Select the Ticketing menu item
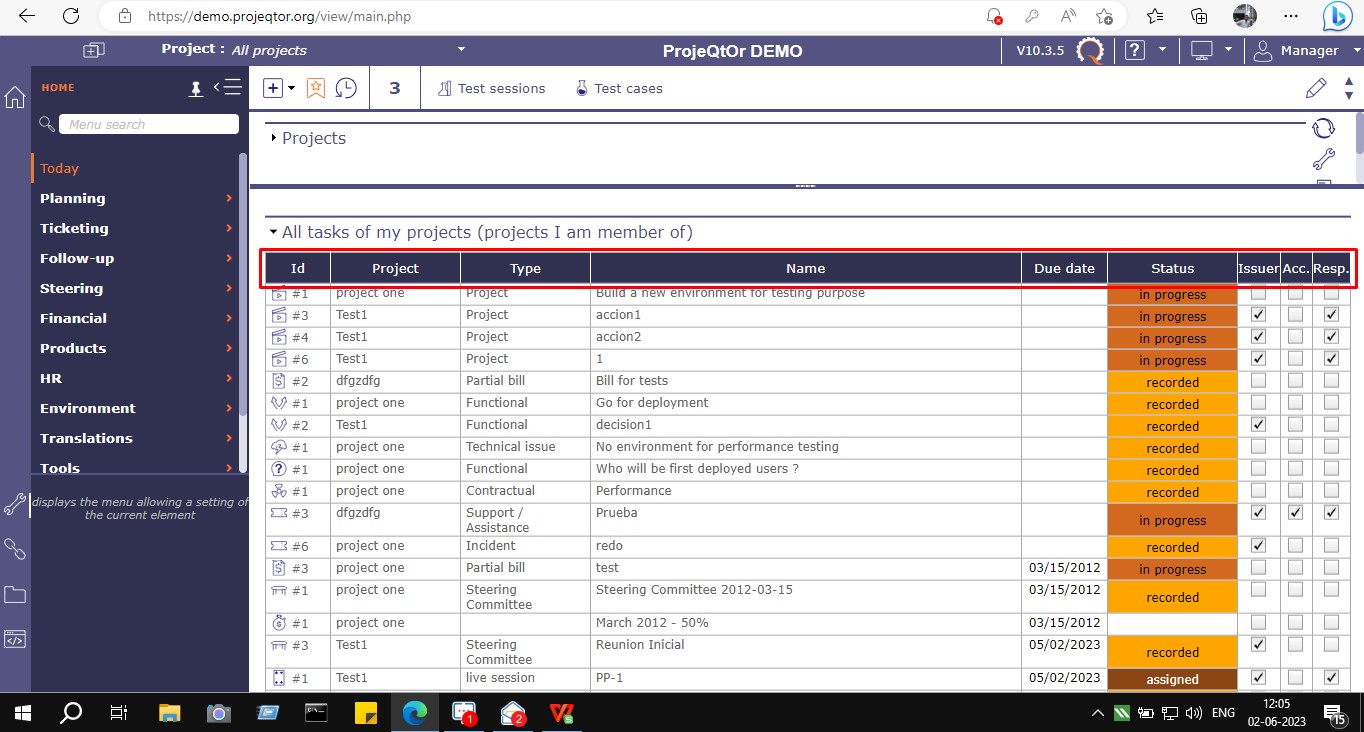 click(74, 228)
